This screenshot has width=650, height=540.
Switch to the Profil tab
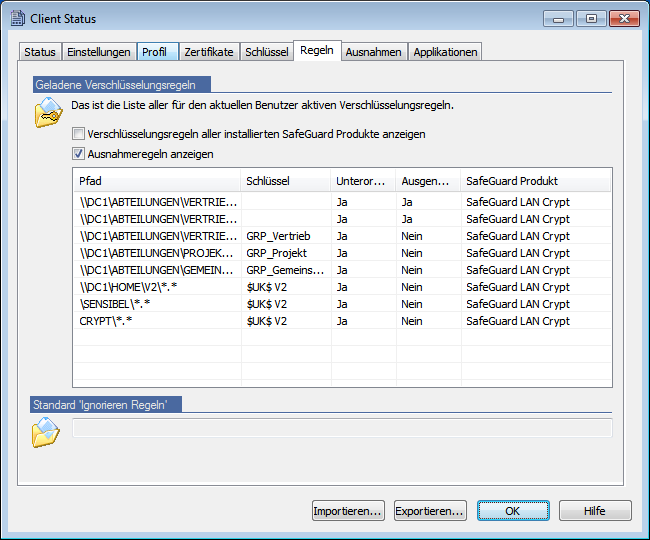point(155,52)
